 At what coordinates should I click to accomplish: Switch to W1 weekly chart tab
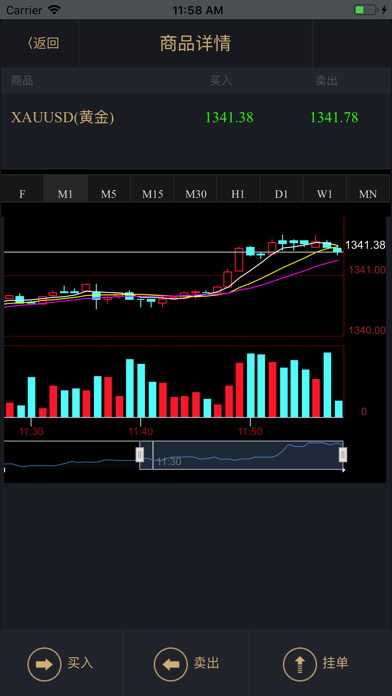click(325, 189)
